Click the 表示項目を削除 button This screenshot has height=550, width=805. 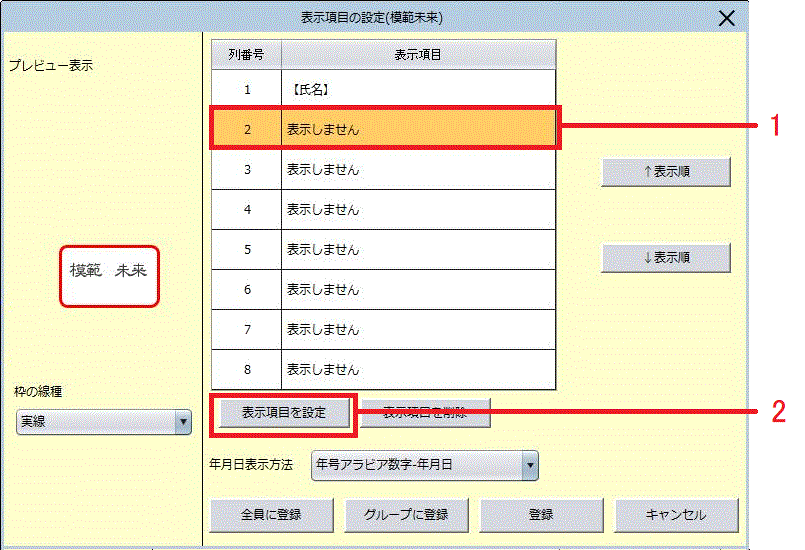point(425,413)
